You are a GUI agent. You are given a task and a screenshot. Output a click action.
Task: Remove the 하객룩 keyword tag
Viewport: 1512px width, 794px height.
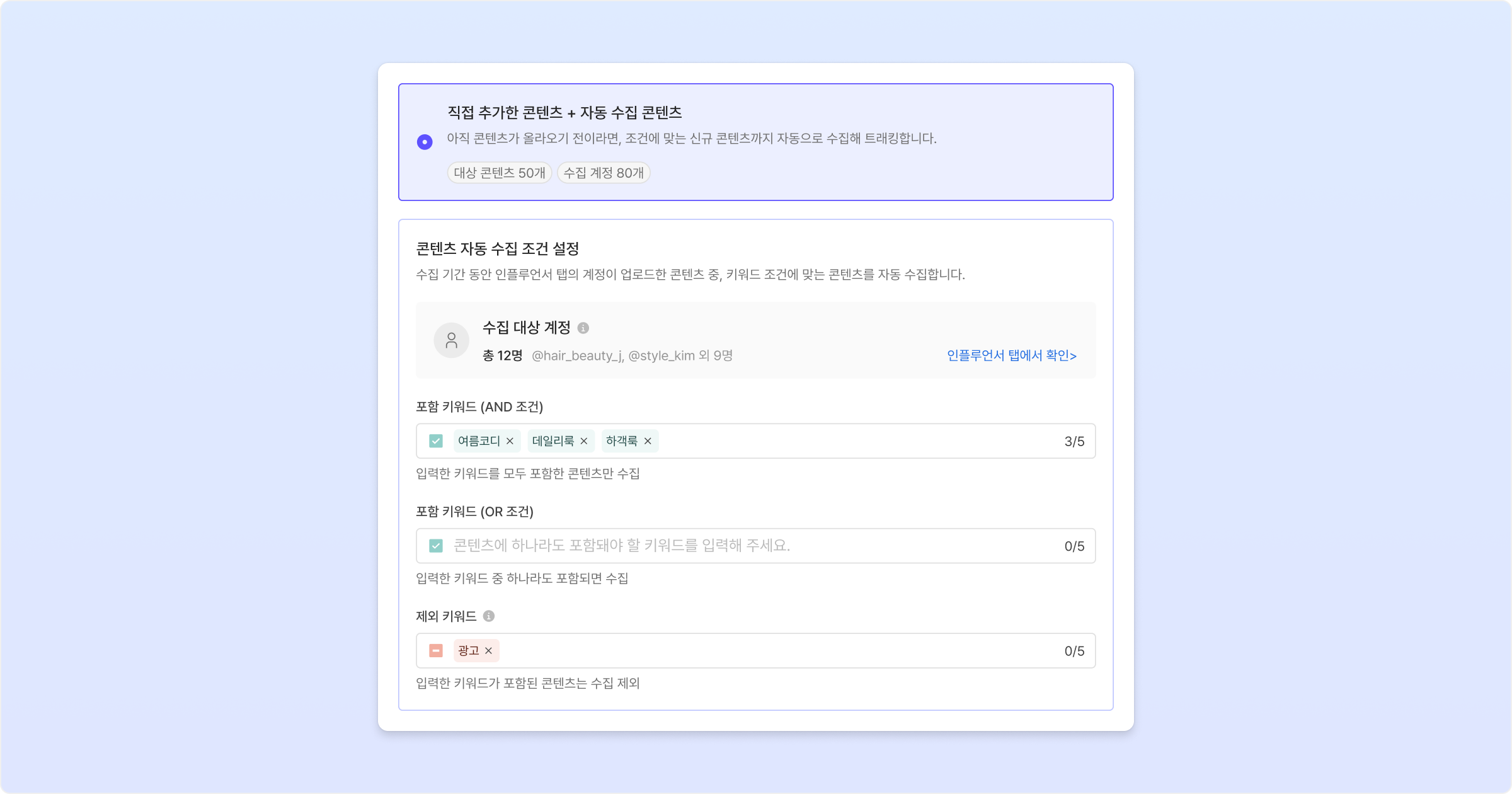pos(648,441)
